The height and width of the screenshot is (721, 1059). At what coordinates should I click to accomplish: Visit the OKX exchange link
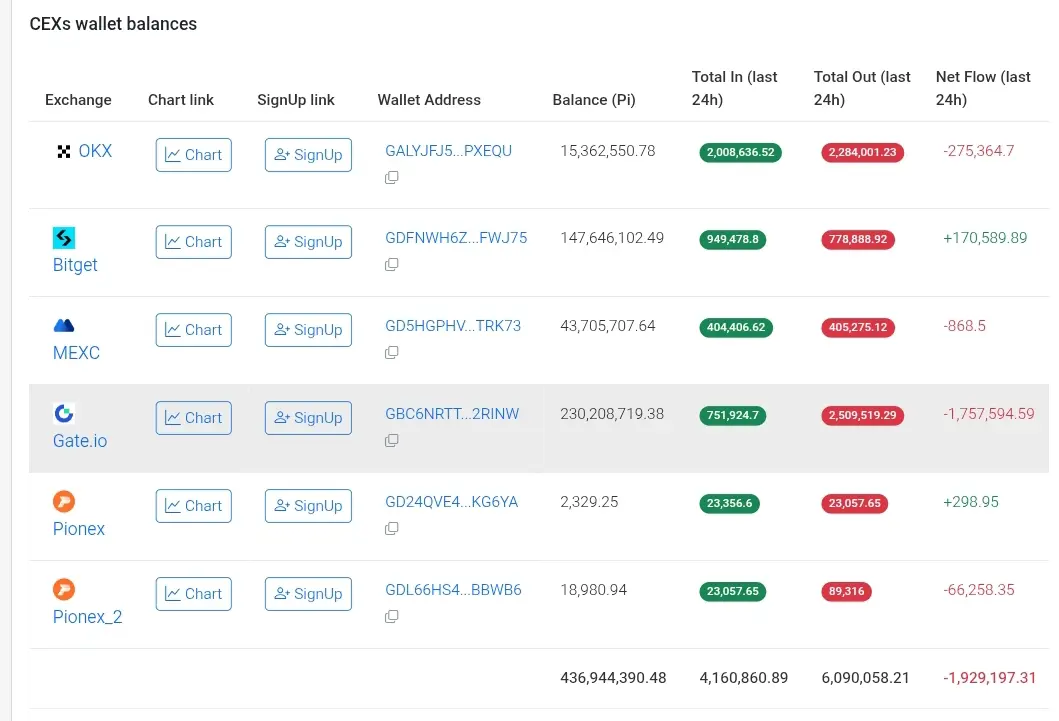(x=95, y=151)
